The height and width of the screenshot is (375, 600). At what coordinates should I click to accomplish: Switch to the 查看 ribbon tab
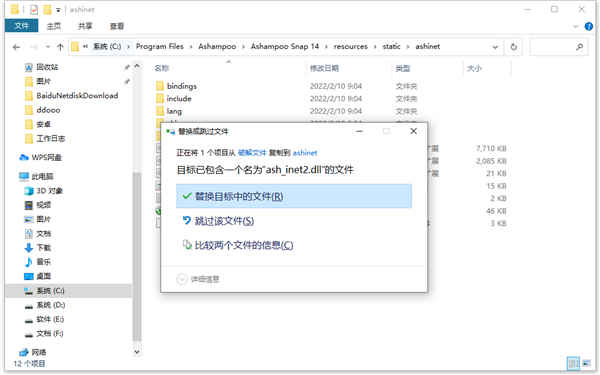click(x=117, y=26)
